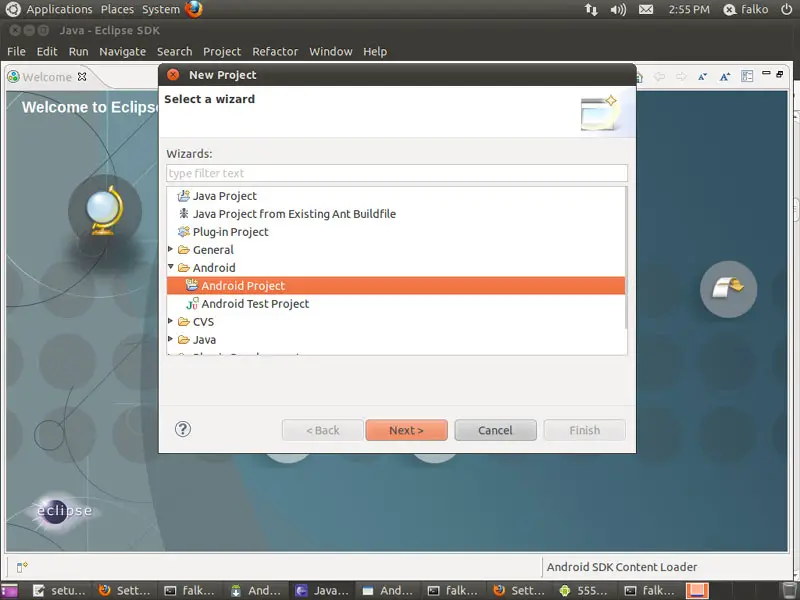
Task: Click the fast view icon in status bar
Action: pos(22,567)
